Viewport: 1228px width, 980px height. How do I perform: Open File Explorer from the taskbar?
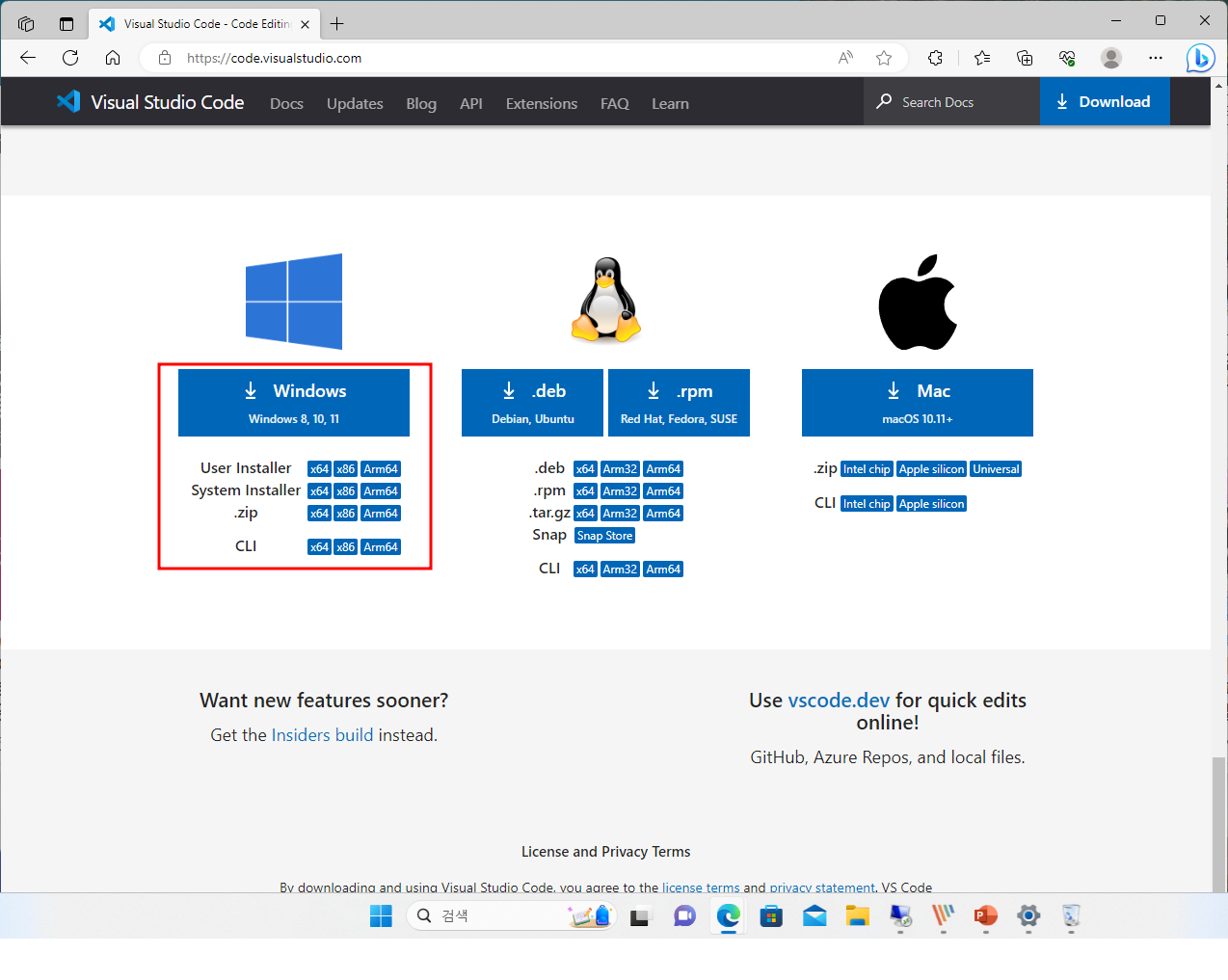point(857,915)
